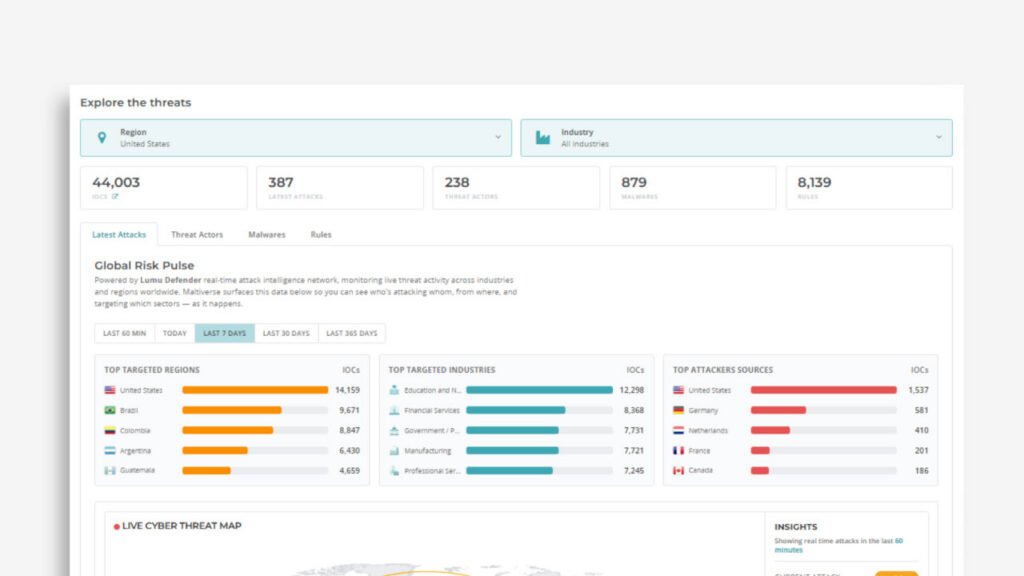The image size is (1024, 576).
Task: Open external link icon beside IOCs
Action: (x=115, y=197)
